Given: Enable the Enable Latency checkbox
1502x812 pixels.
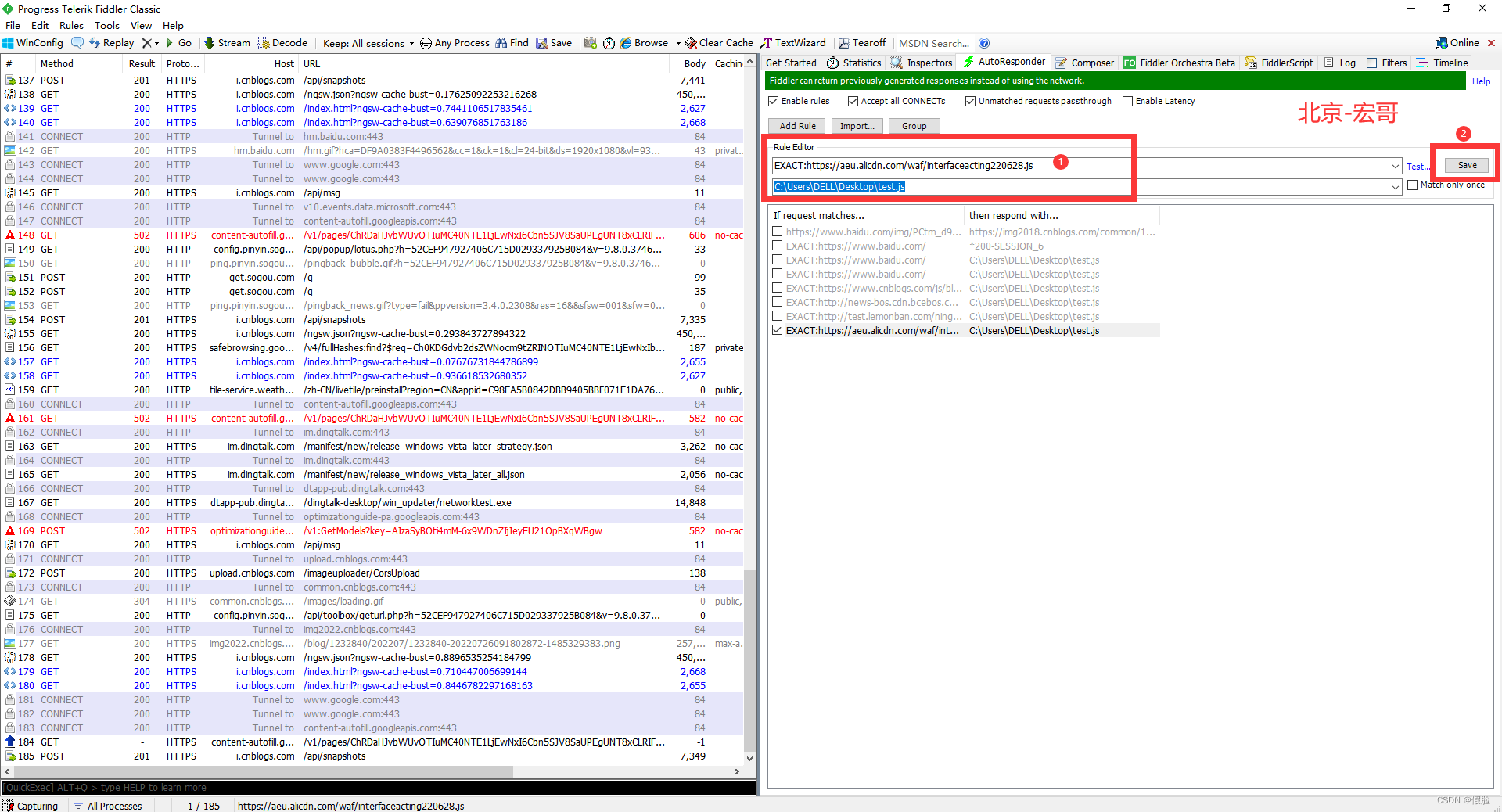Looking at the screenshot, I should pos(1128,102).
